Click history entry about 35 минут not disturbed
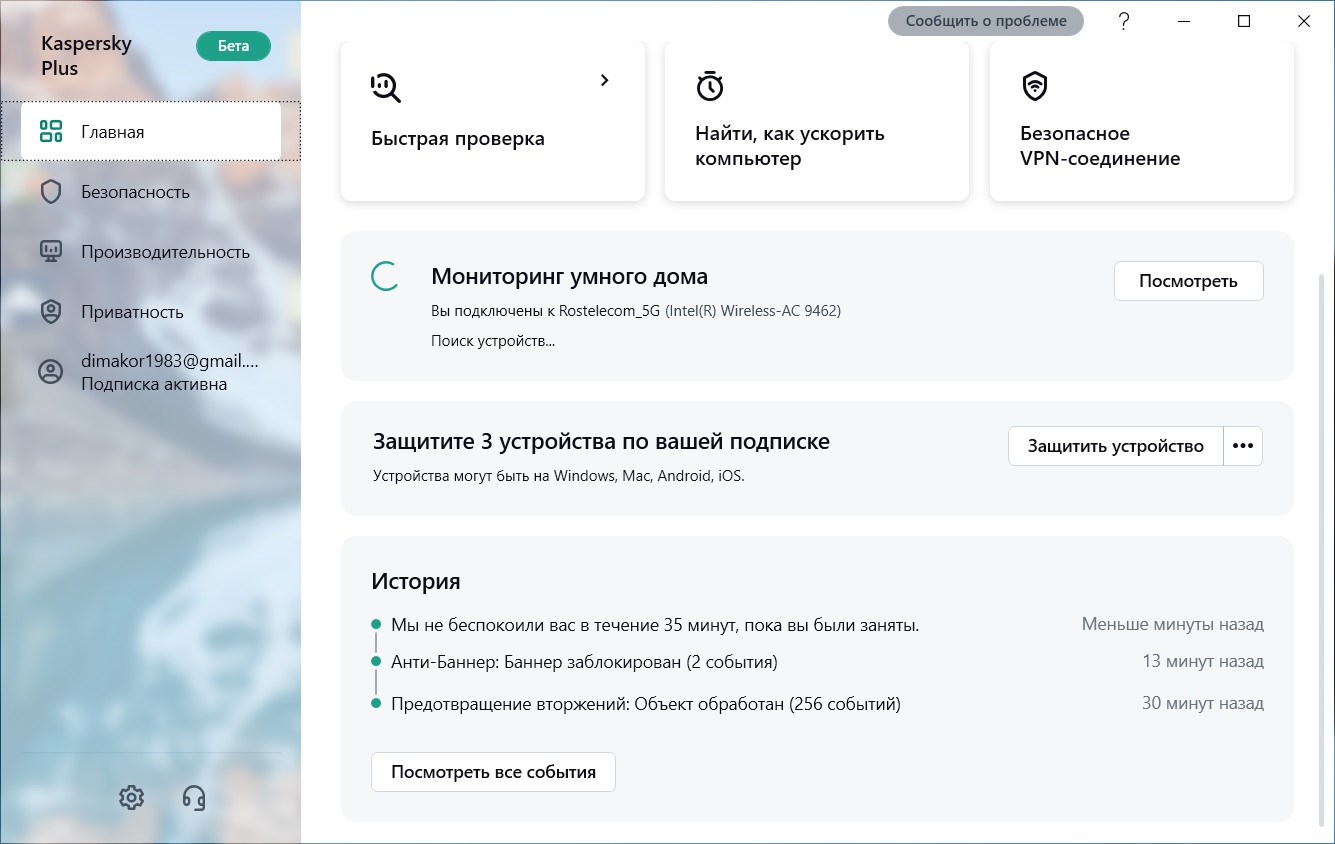The width and height of the screenshot is (1335, 844). coord(655,625)
